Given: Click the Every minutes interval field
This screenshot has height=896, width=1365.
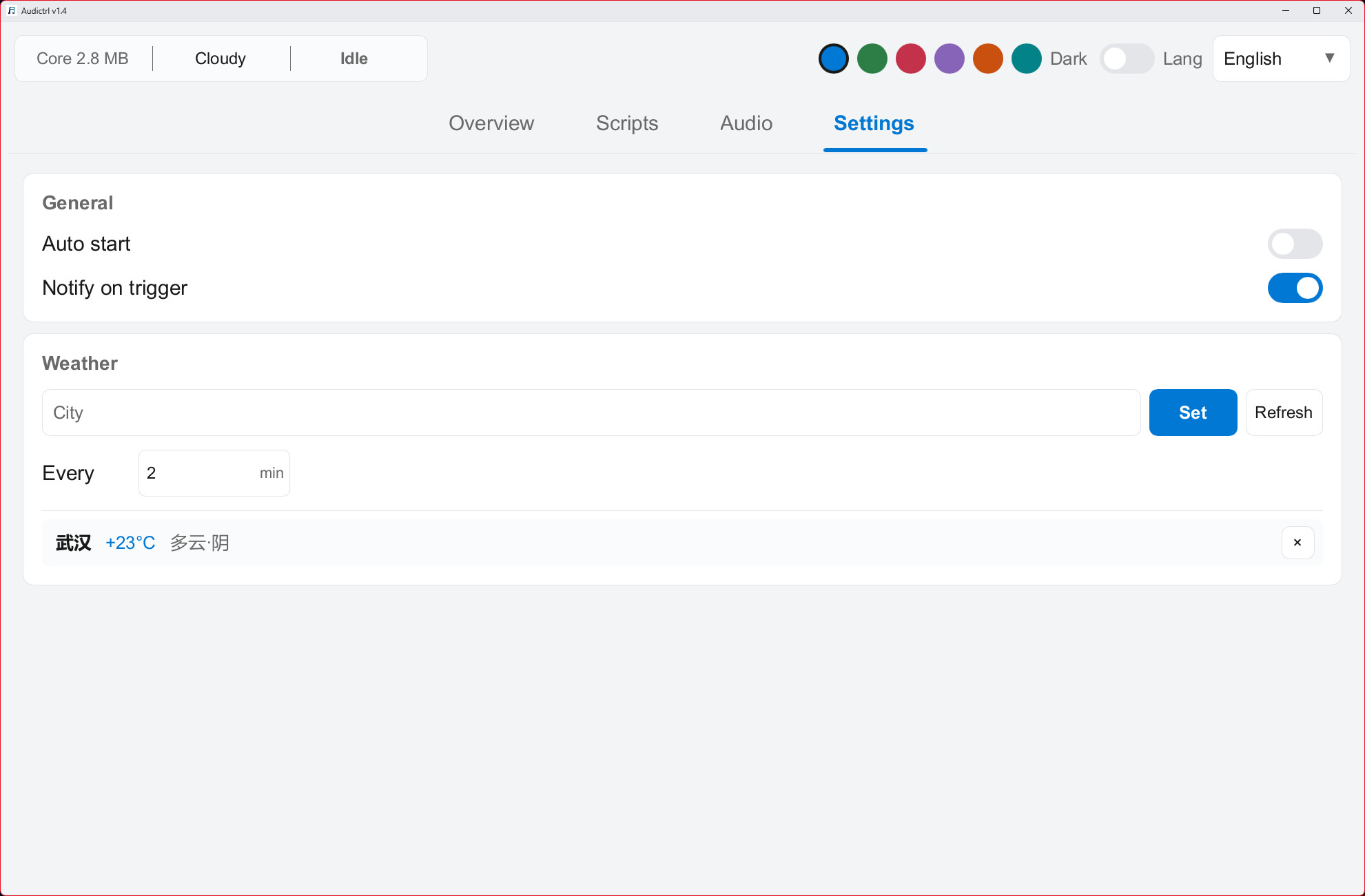Looking at the screenshot, I should click(214, 473).
